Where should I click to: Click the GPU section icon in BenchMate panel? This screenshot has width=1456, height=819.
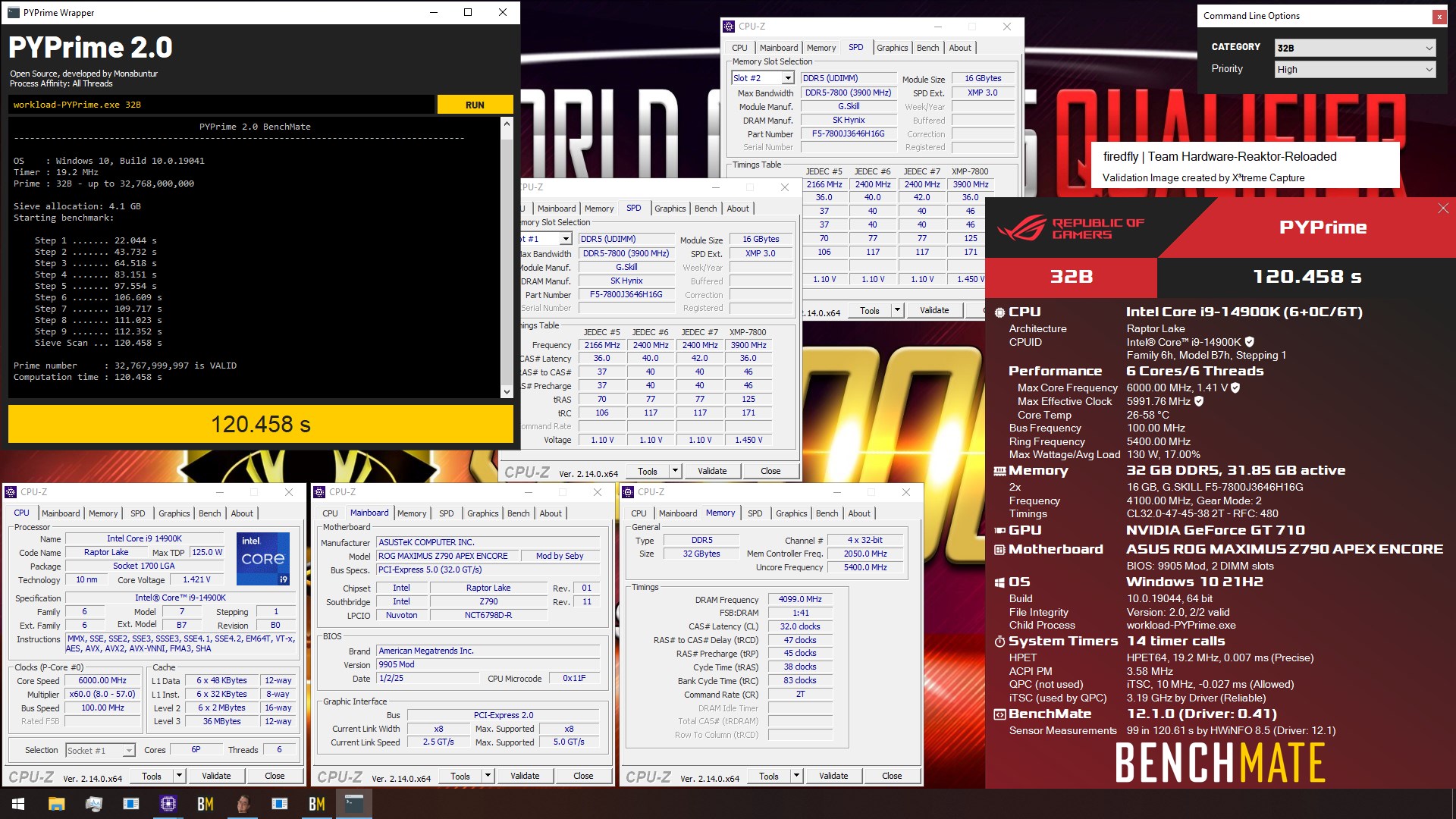click(x=999, y=531)
